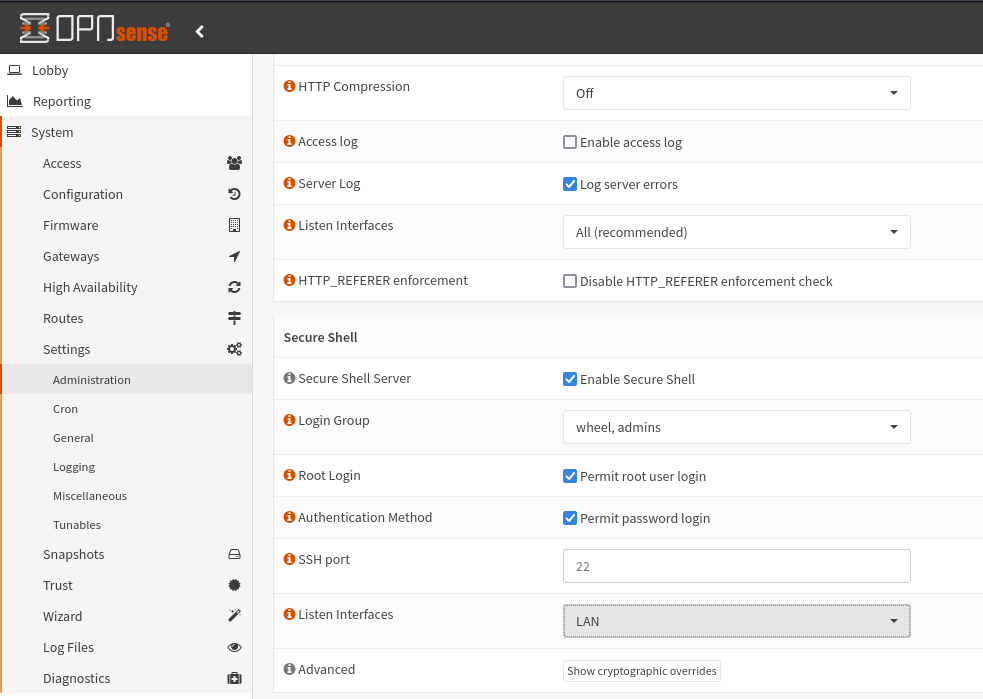
Task: Select the High Availability sync icon
Action: tap(234, 287)
